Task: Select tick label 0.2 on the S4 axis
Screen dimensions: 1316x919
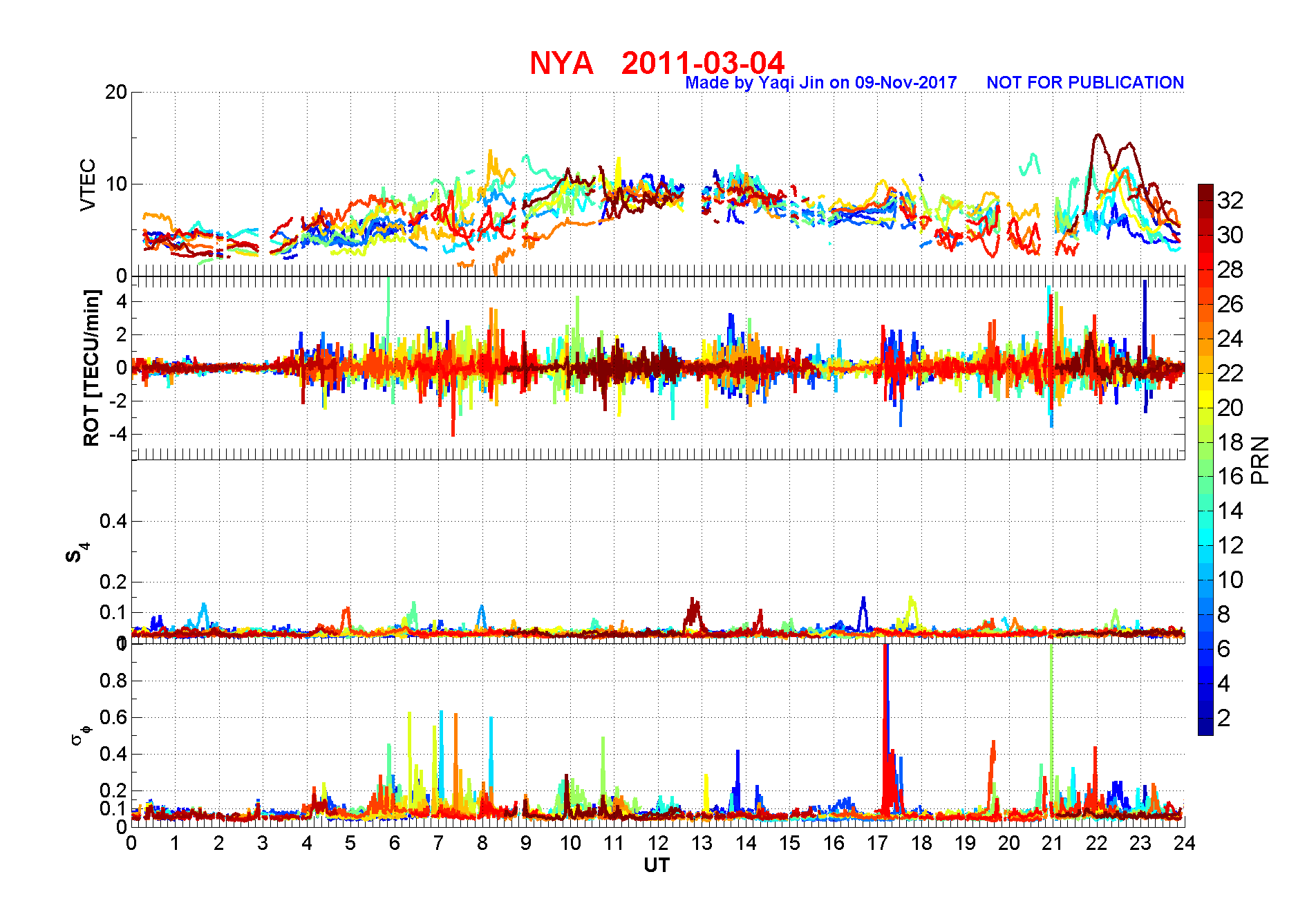Action: pyautogui.click(x=113, y=582)
